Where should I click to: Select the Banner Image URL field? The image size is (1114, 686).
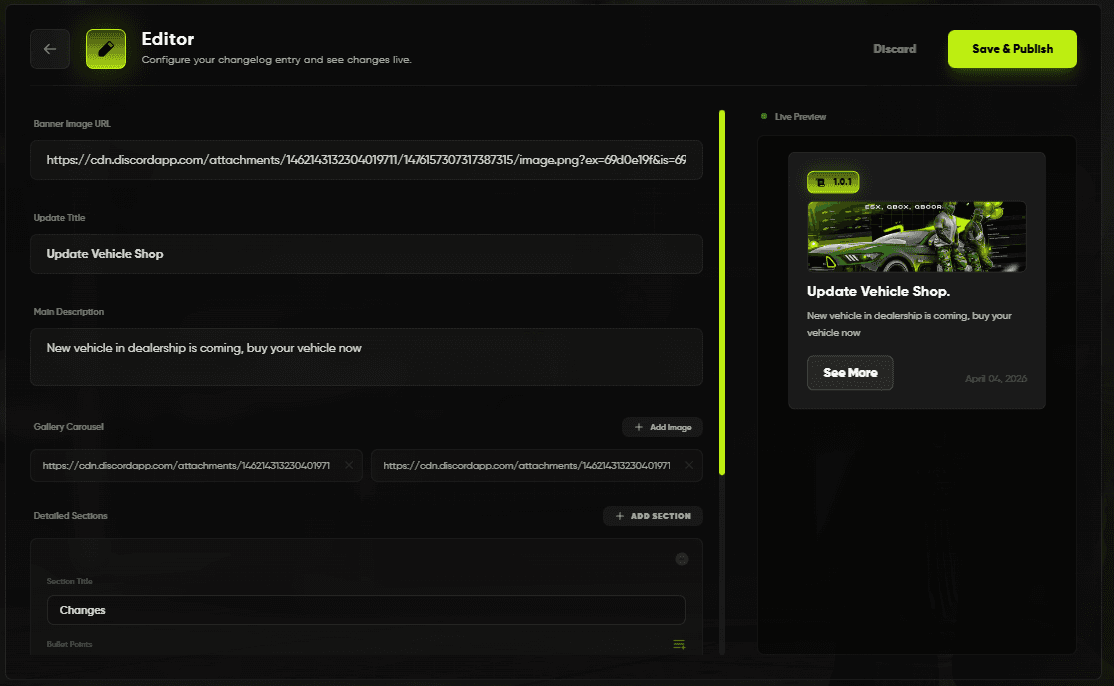pos(366,159)
